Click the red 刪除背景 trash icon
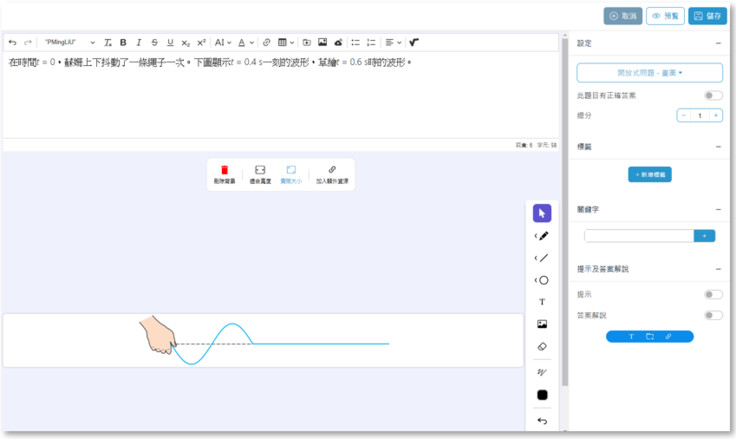 225,171
